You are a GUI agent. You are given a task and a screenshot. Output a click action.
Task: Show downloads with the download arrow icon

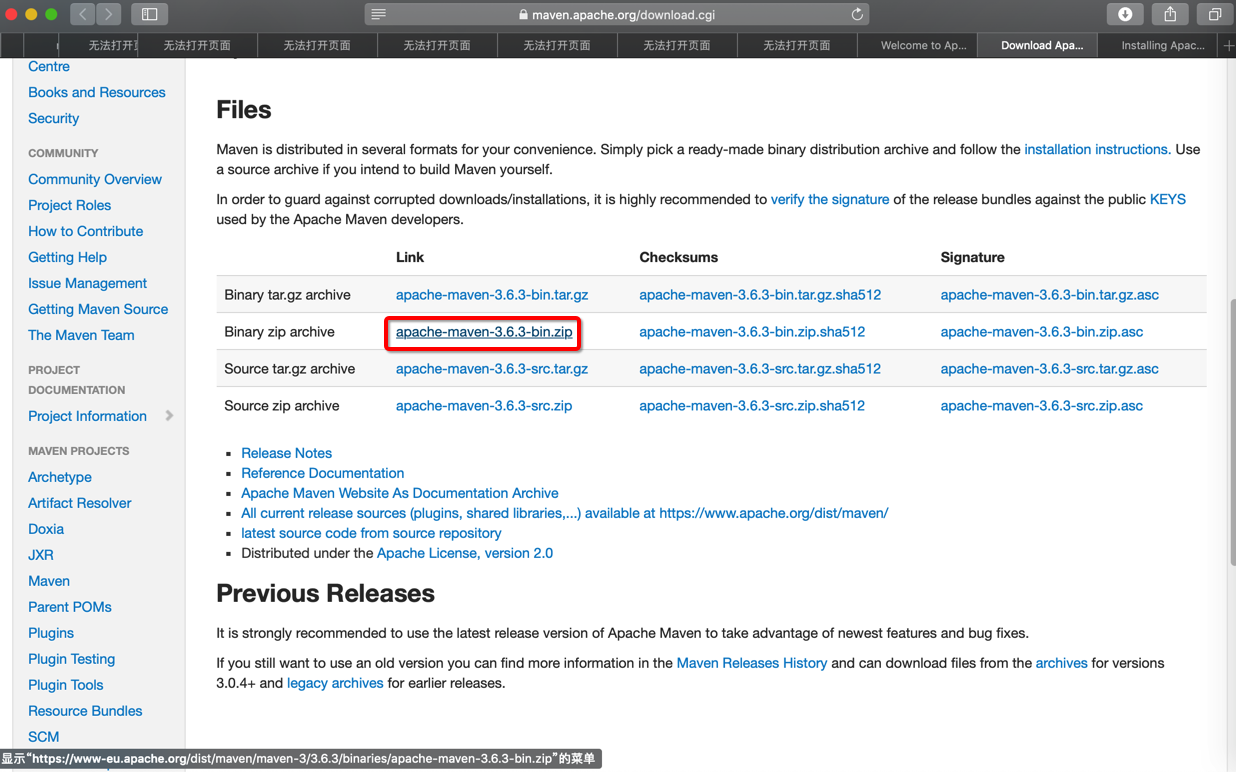(x=1125, y=14)
